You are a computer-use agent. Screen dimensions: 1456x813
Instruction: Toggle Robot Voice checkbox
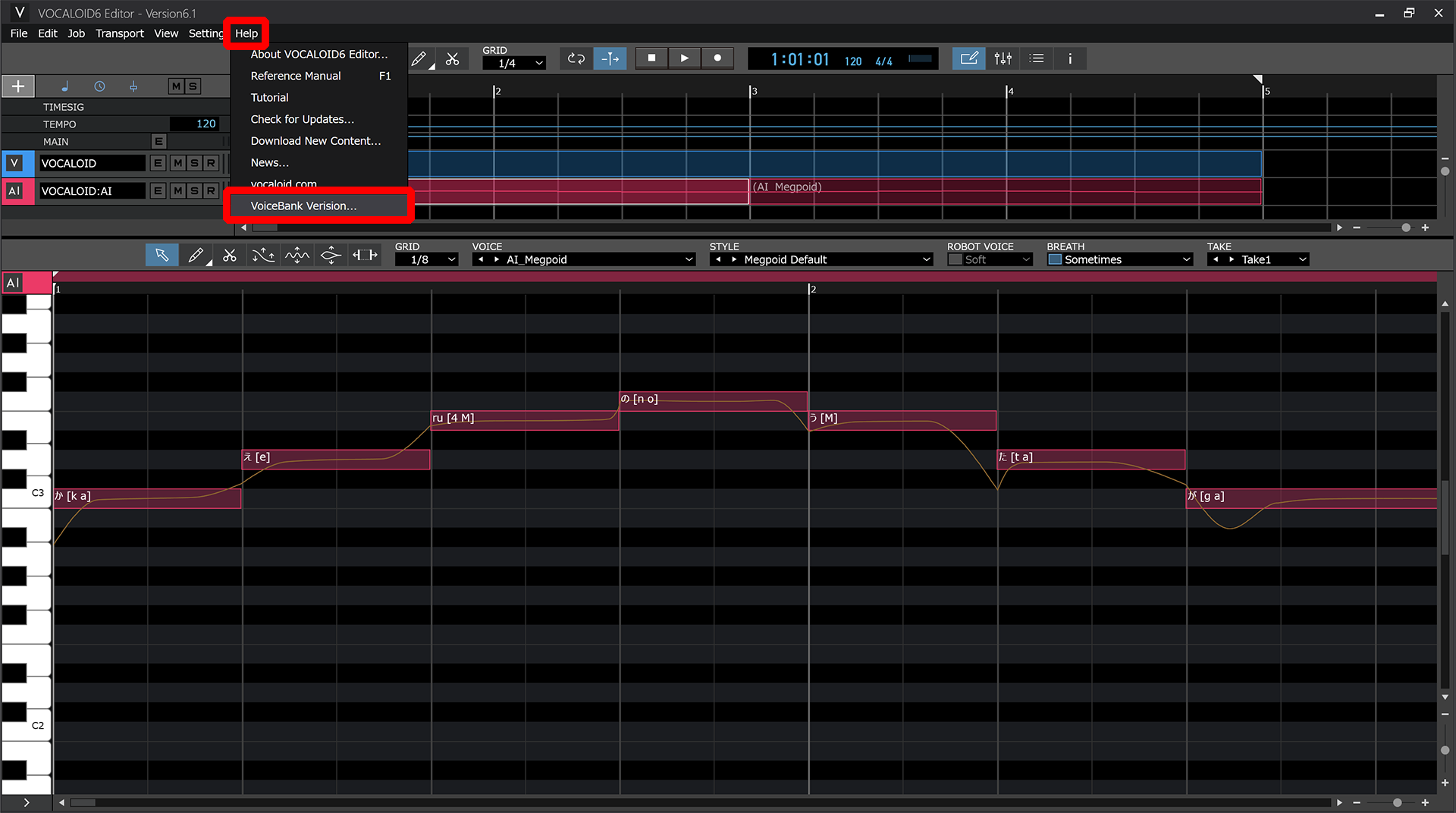coord(955,259)
